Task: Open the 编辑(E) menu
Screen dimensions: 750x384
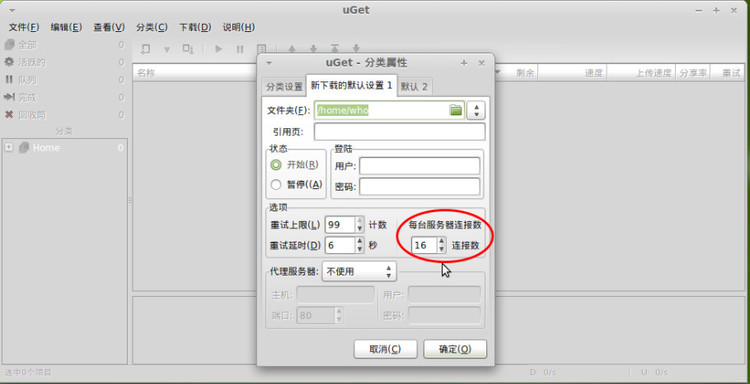Action: pyautogui.click(x=66, y=27)
